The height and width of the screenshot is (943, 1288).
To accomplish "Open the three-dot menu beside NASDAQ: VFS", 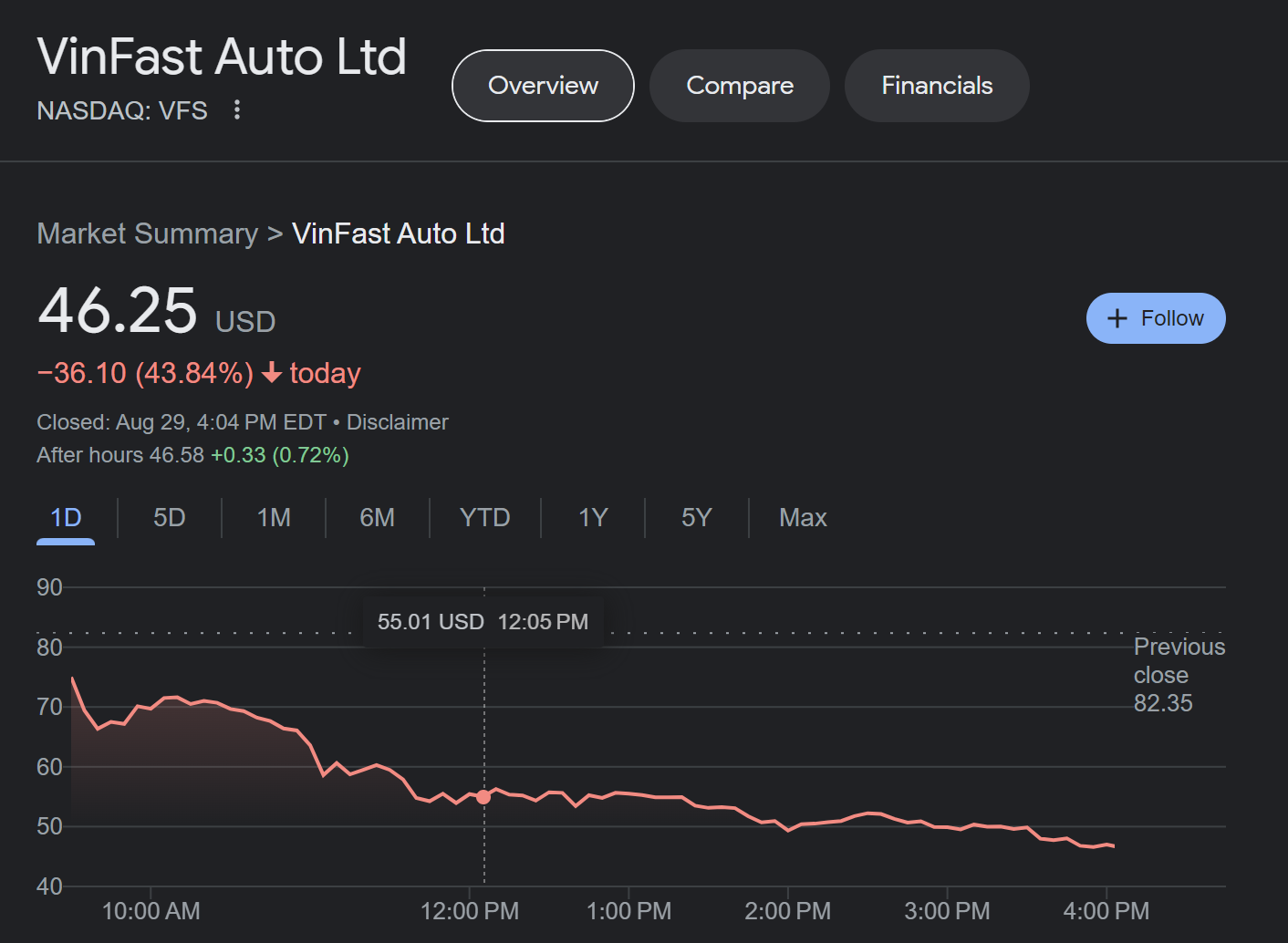I will 237,110.
